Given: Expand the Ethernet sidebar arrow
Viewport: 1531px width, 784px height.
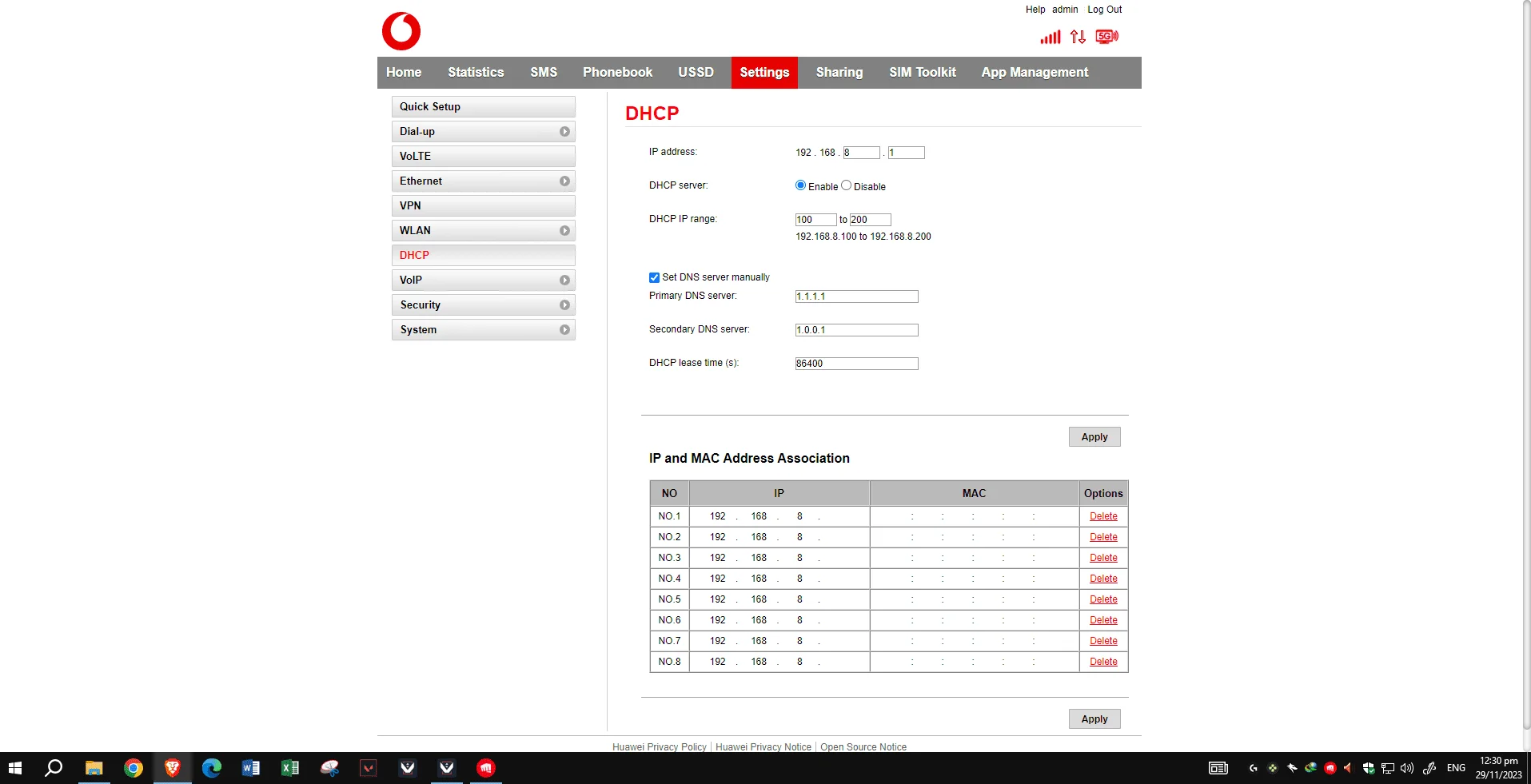Looking at the screenshot, I should [564, 181].
